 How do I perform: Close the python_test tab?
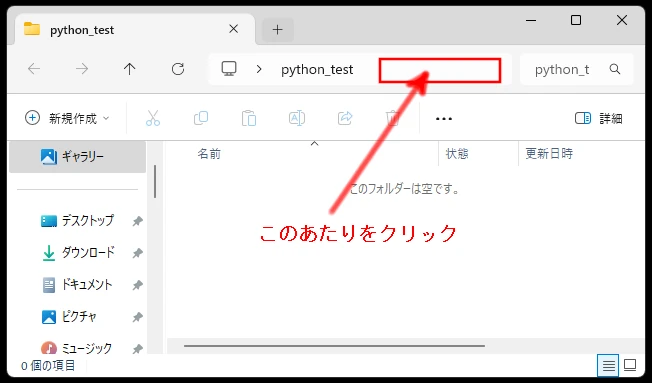click(234, 29)
